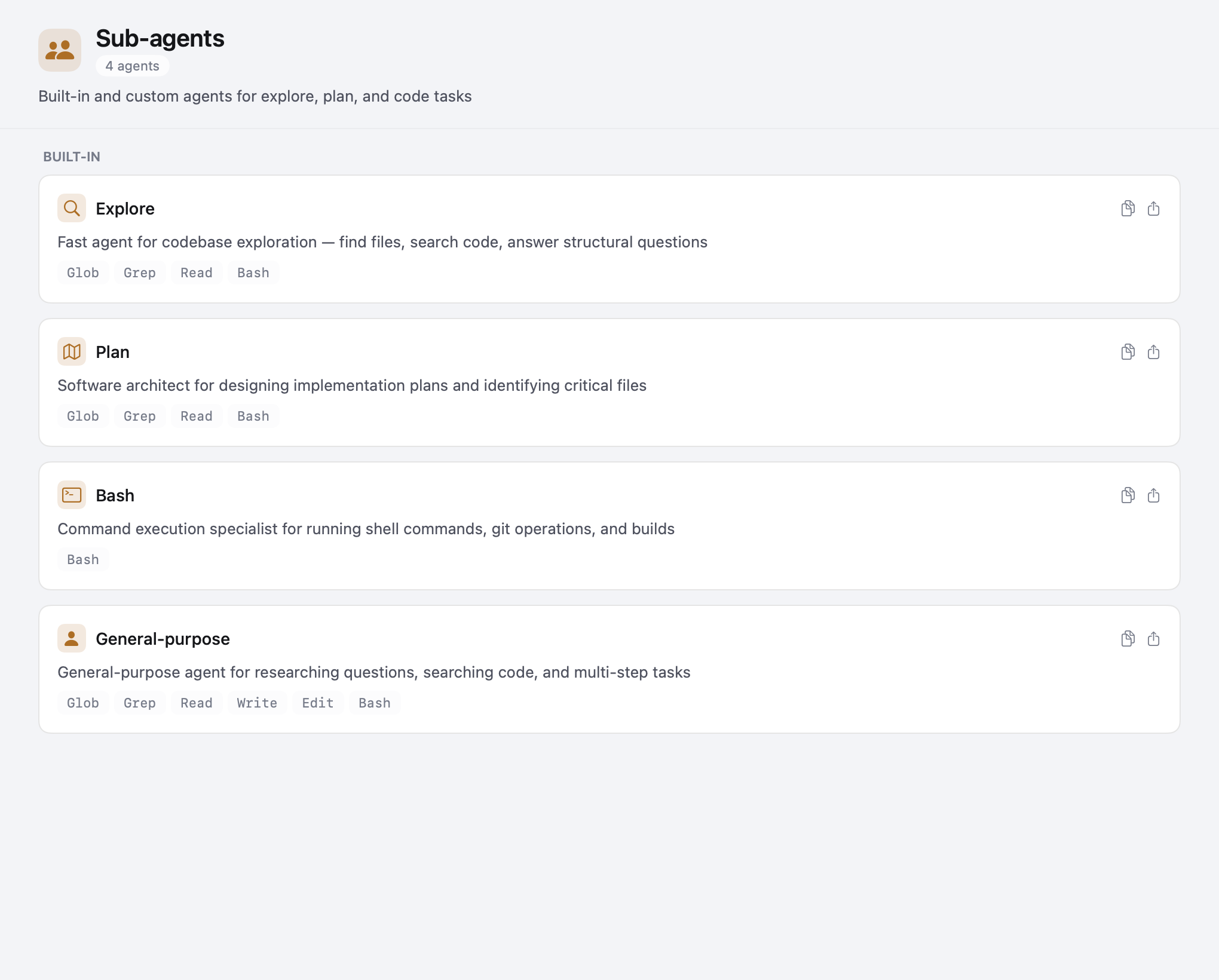
Task: Copy the Plan agent using its copy icon
Action: (1128, 352)
